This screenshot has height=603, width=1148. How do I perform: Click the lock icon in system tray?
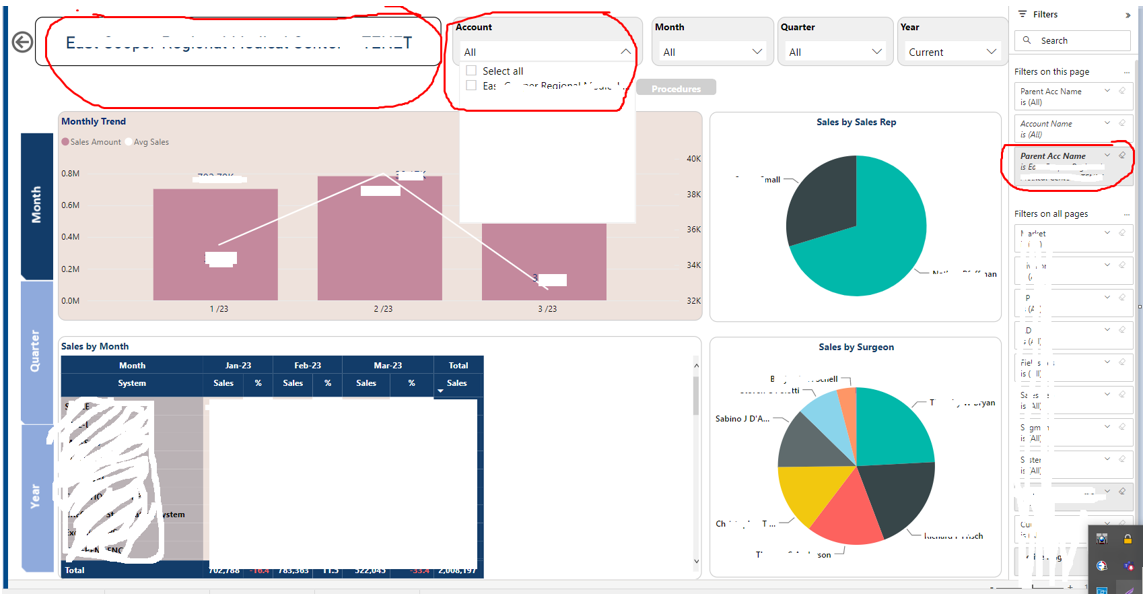tap(1128, 539)
